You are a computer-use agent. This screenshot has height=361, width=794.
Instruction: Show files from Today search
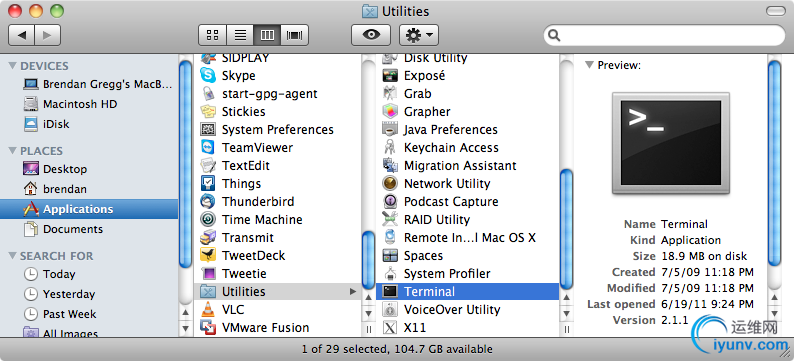tap(89, 274)
